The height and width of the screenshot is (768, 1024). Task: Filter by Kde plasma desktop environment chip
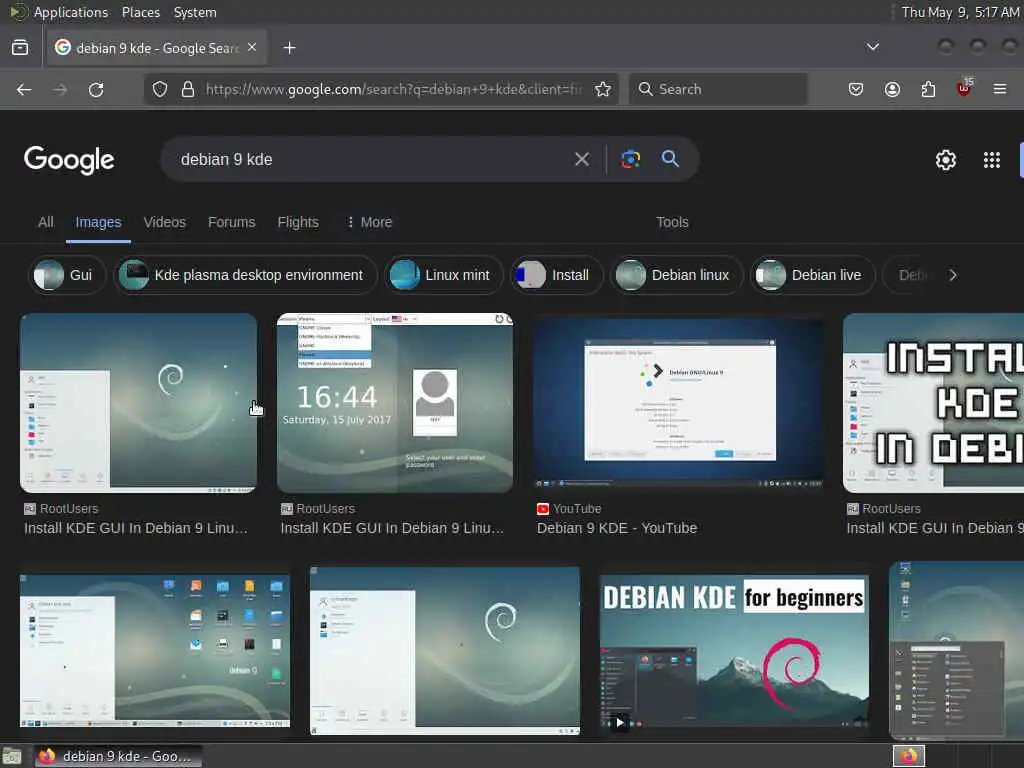pos(246,275)
